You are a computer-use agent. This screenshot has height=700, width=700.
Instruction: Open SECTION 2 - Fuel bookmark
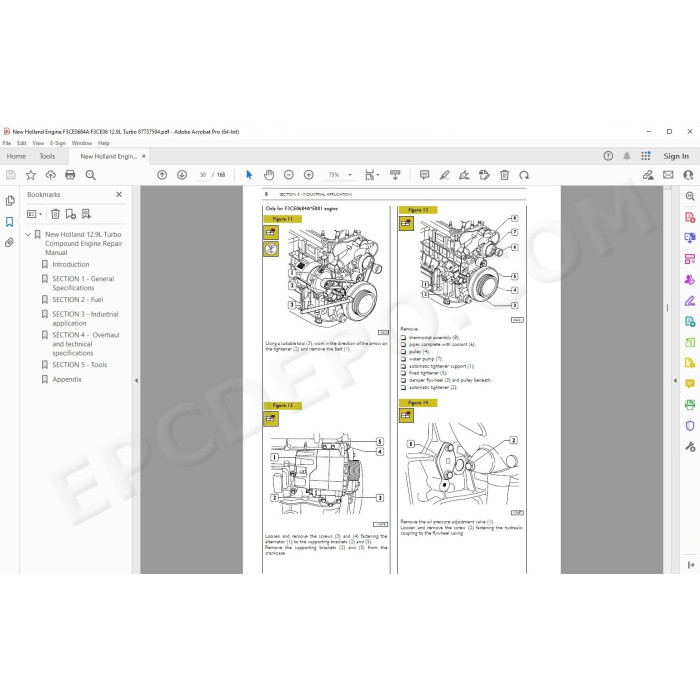coord(78,300)
